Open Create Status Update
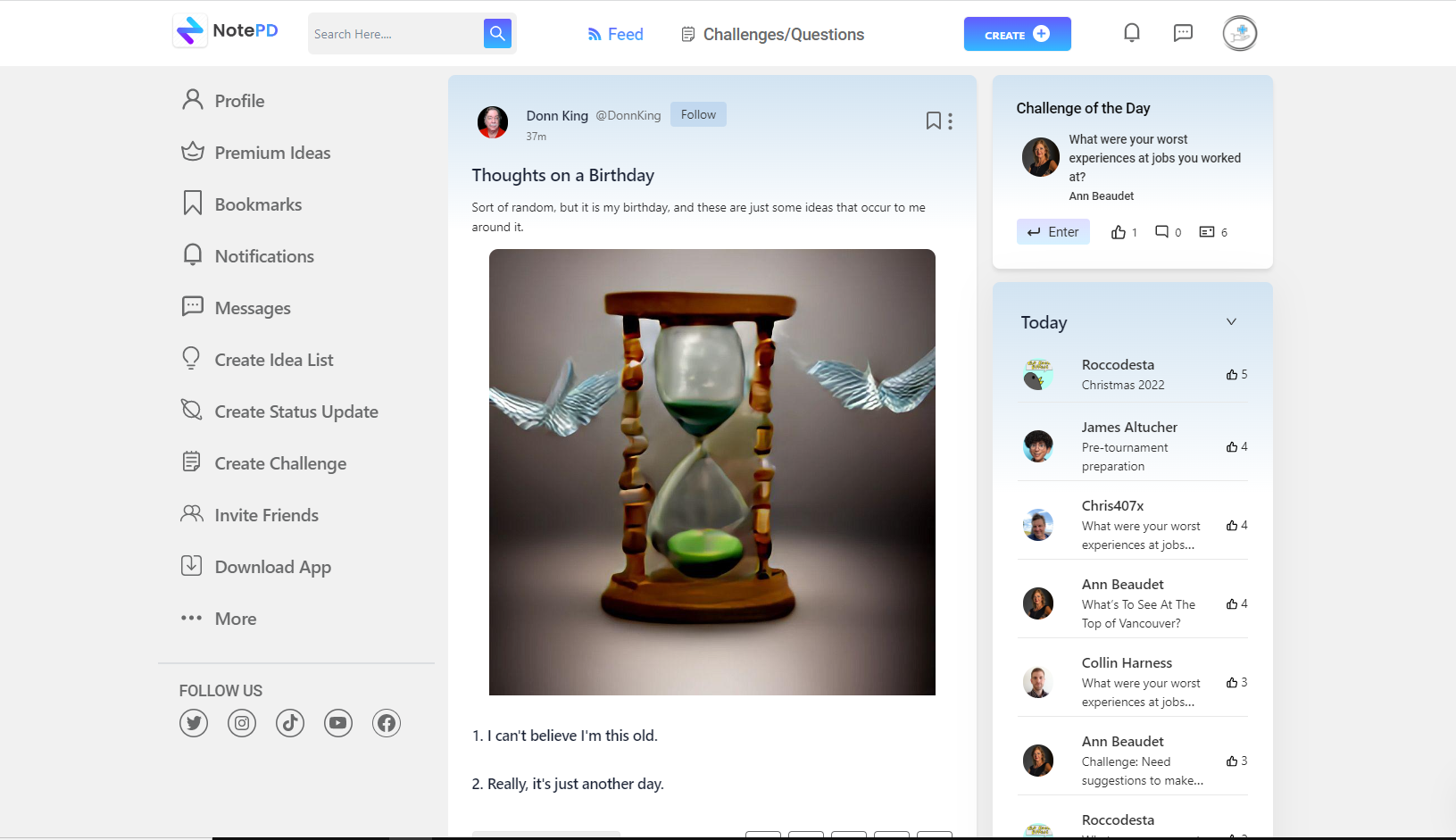 (279, 412)
